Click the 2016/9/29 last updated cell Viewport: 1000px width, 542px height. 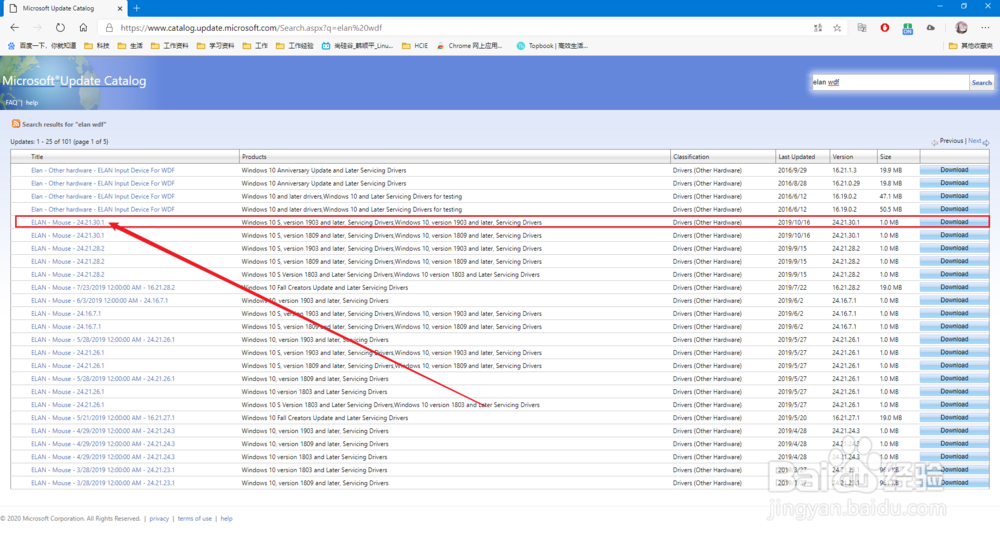pos(792,170)
